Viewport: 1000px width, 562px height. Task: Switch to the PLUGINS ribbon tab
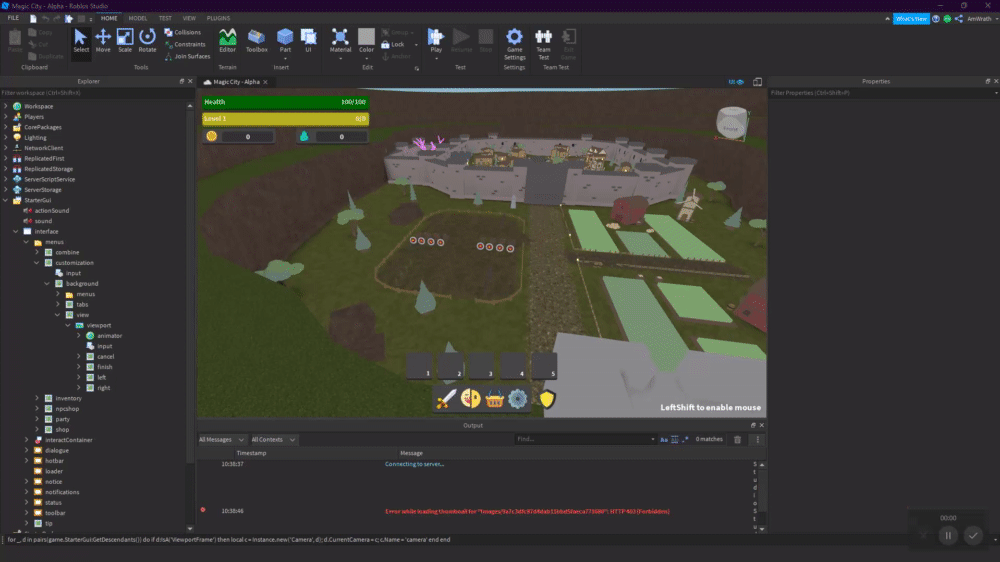pyautogui.click(x=218, y=18)
